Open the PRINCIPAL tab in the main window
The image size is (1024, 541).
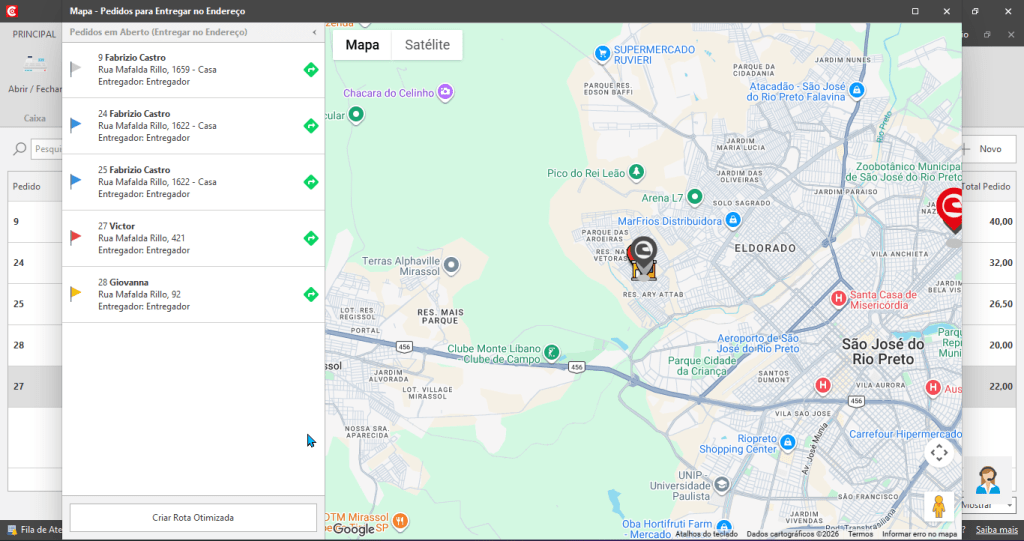pyautogui.click(x=34, y=34)
